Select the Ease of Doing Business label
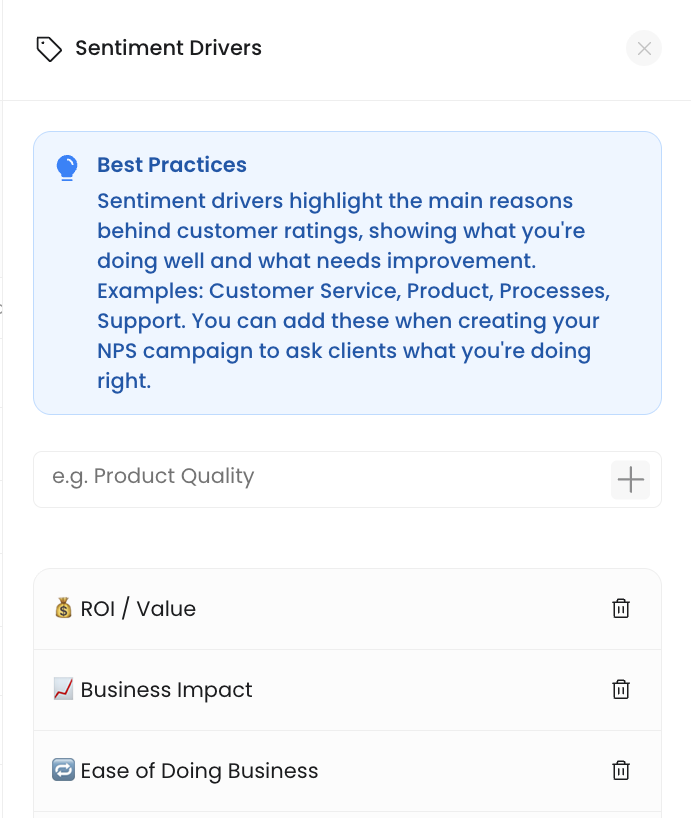This screenshot has width=691, height=818. click(x=199, y=771)
